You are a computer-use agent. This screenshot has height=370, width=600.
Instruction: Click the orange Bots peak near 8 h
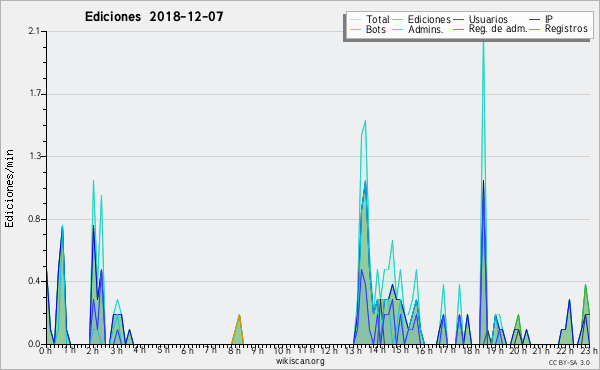coord(239,315)
